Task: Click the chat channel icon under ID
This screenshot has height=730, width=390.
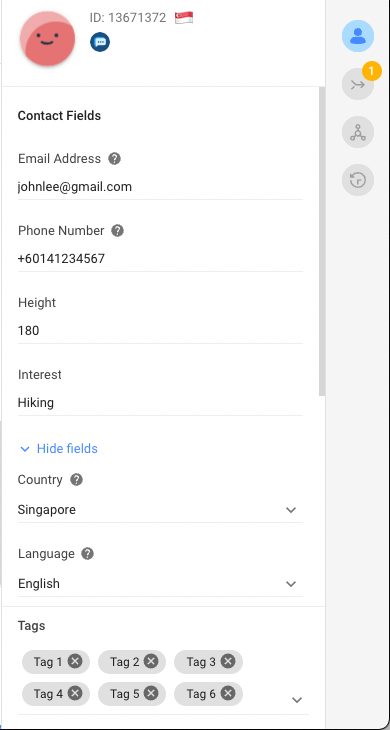Action: pyautogui.click(x=100, y=42)
